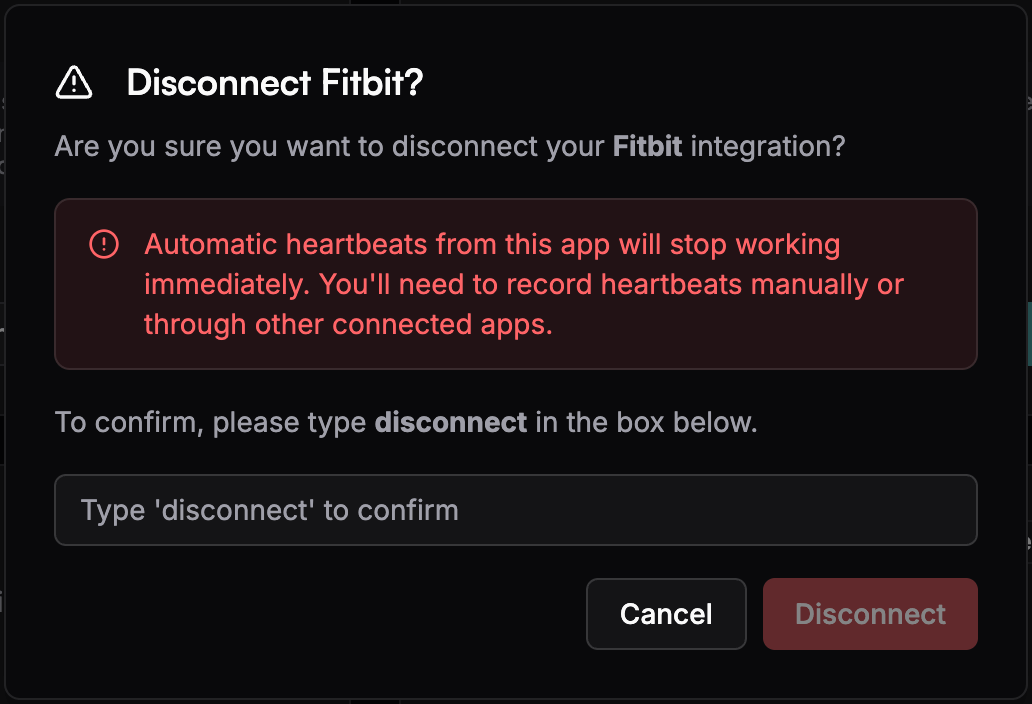Click "in the box below." text
Screen dimensions: 1032x704
point(646,422)
